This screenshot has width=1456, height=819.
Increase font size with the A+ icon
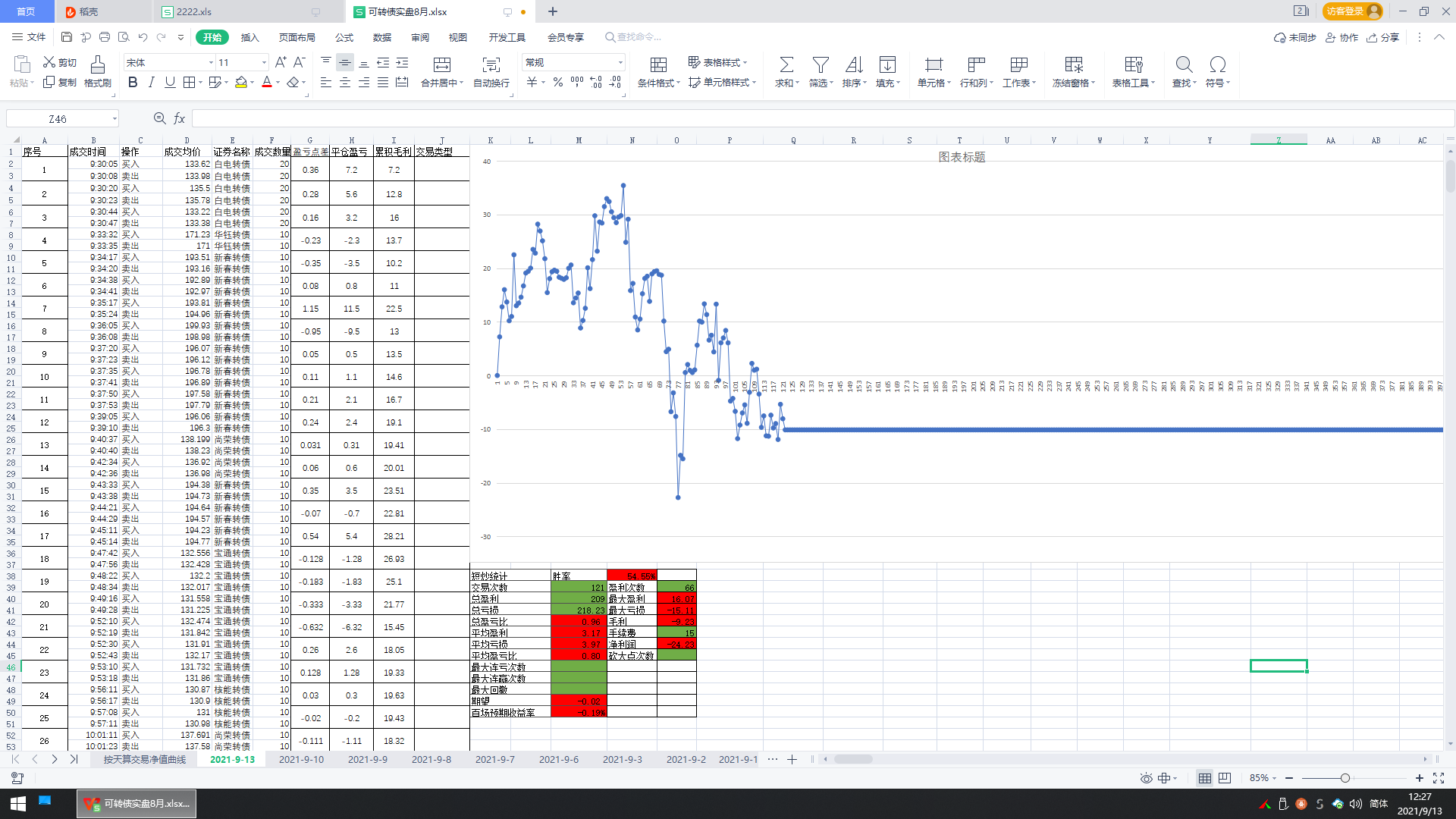[281, 62]
